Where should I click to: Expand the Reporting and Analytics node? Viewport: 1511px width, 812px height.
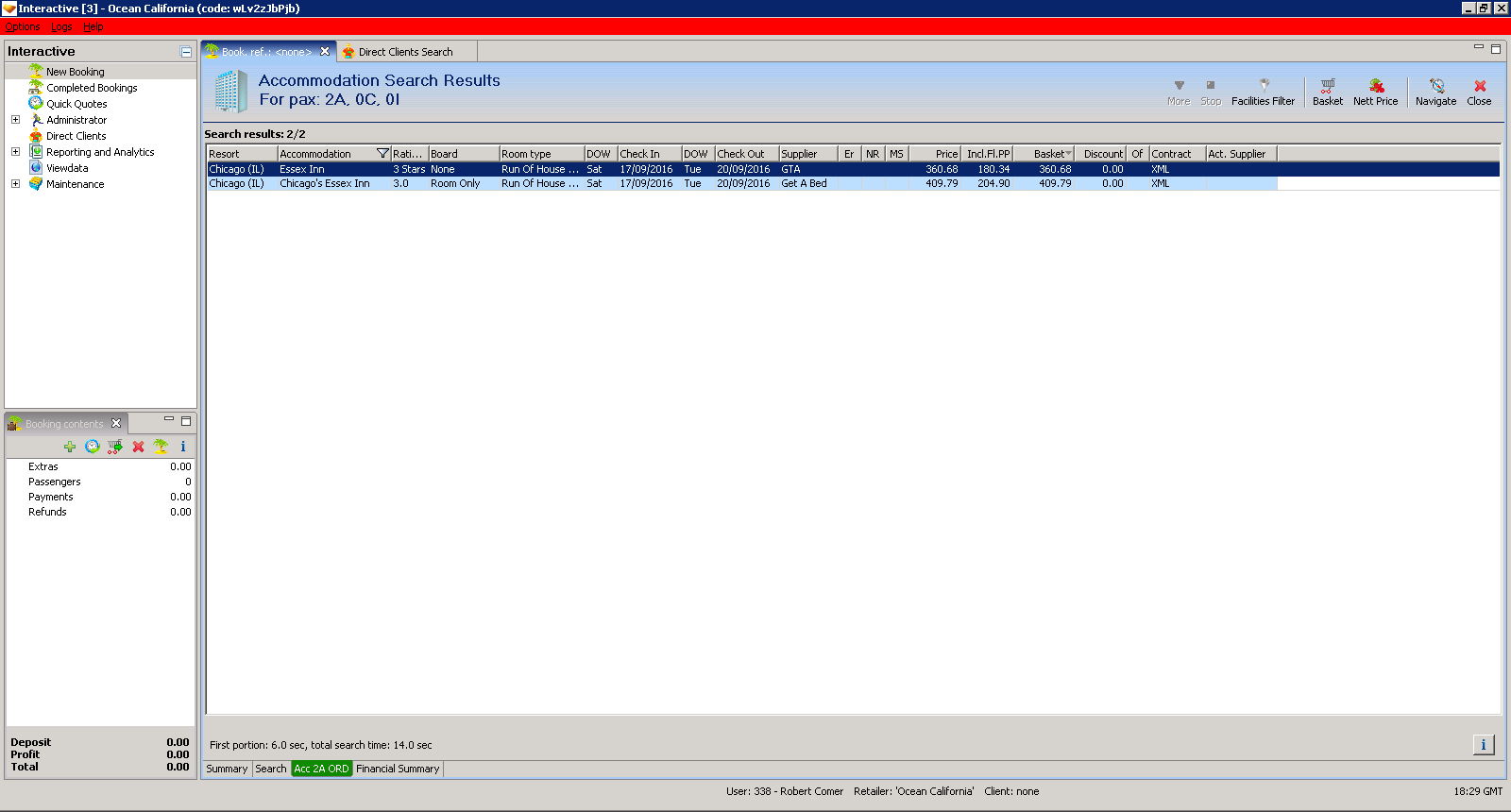15,152
